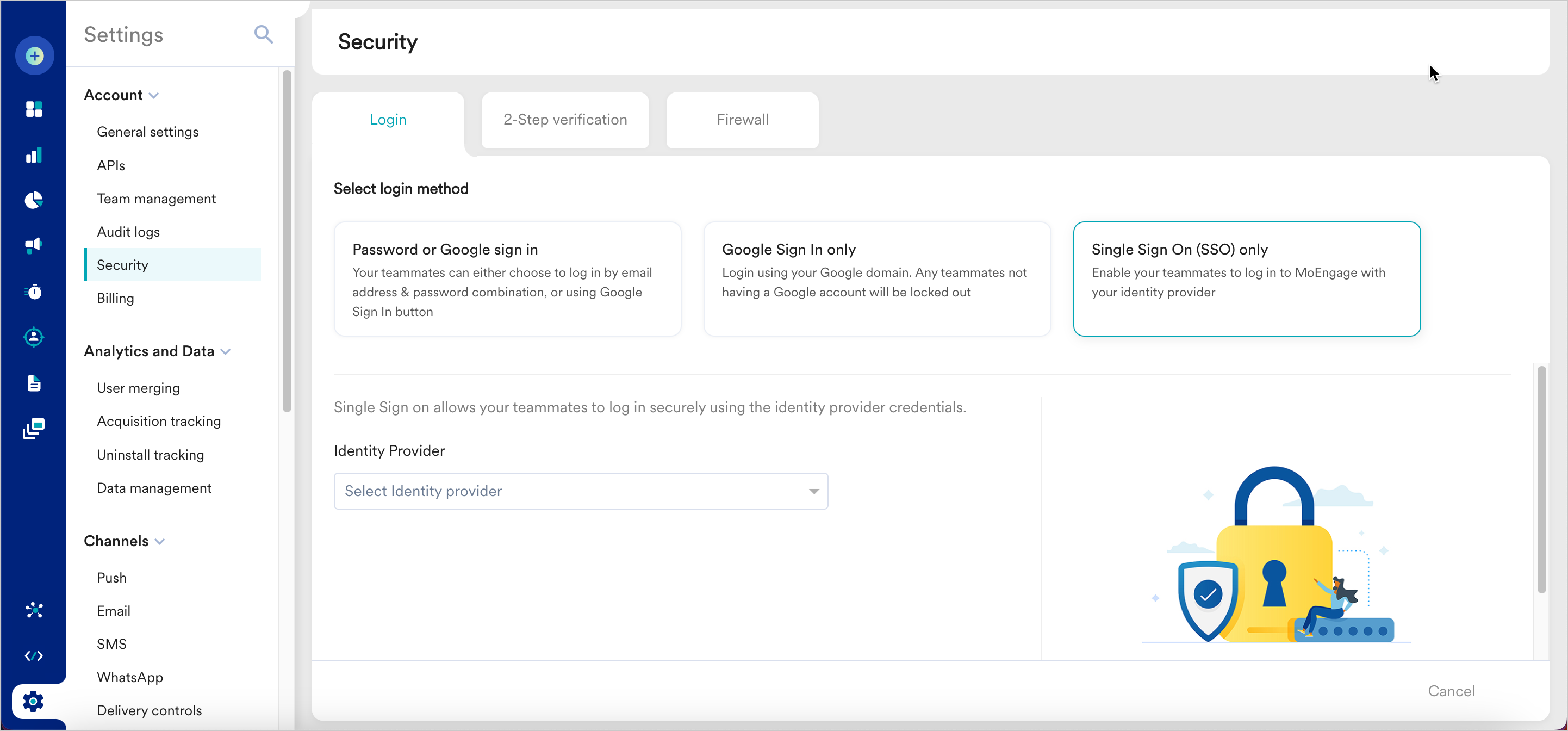Select the Password or Google sign in card
Screen dimensions: 1568x731
pos(507,279)
